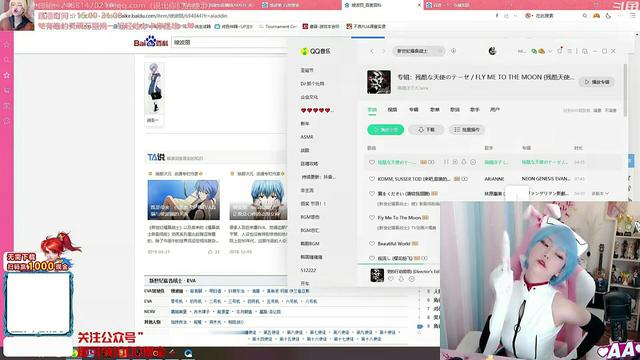Viewport: 640px width, 360px height.
Task: Select the red hearts playlist in sidebar
Action: [x=317, y=110]
